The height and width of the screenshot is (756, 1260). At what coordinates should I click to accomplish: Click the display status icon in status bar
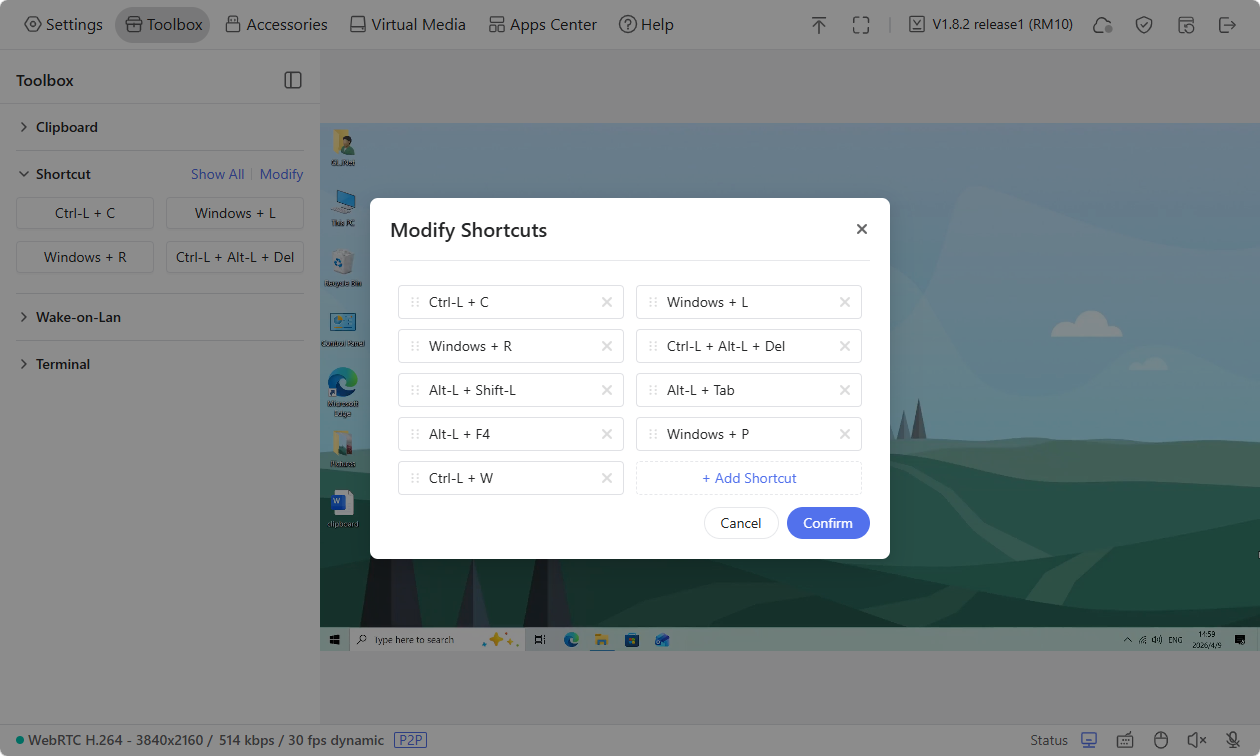click(x=1089, y=740)
